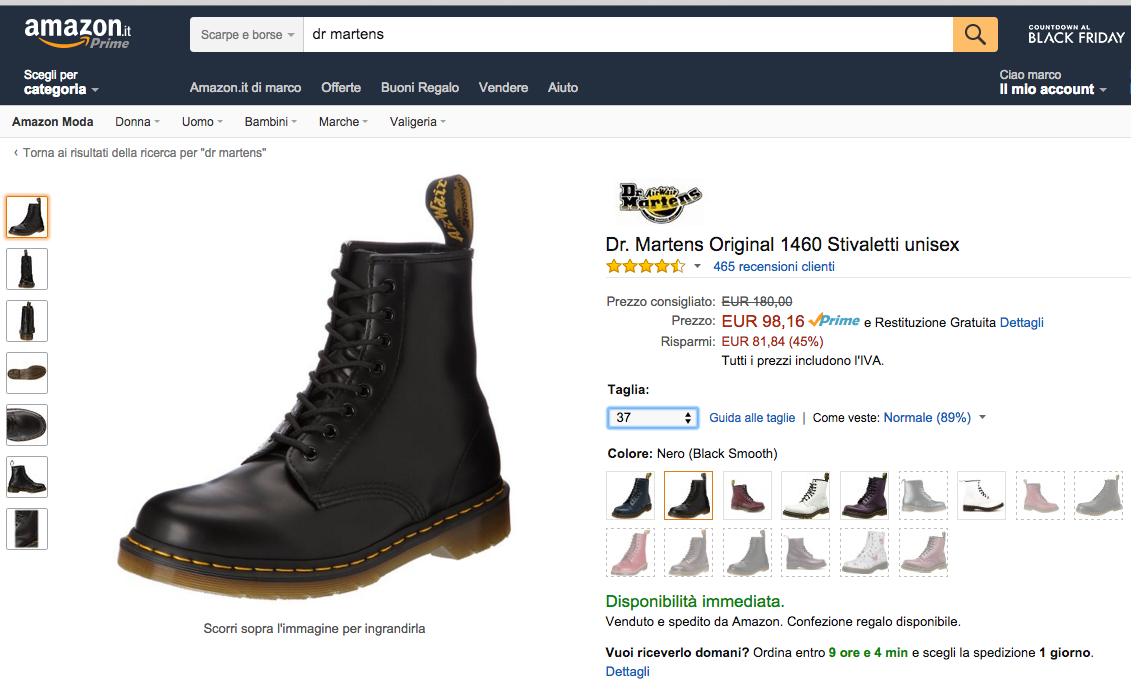
Task: Choose the navy blue boot color swatch
Action: 630,495
